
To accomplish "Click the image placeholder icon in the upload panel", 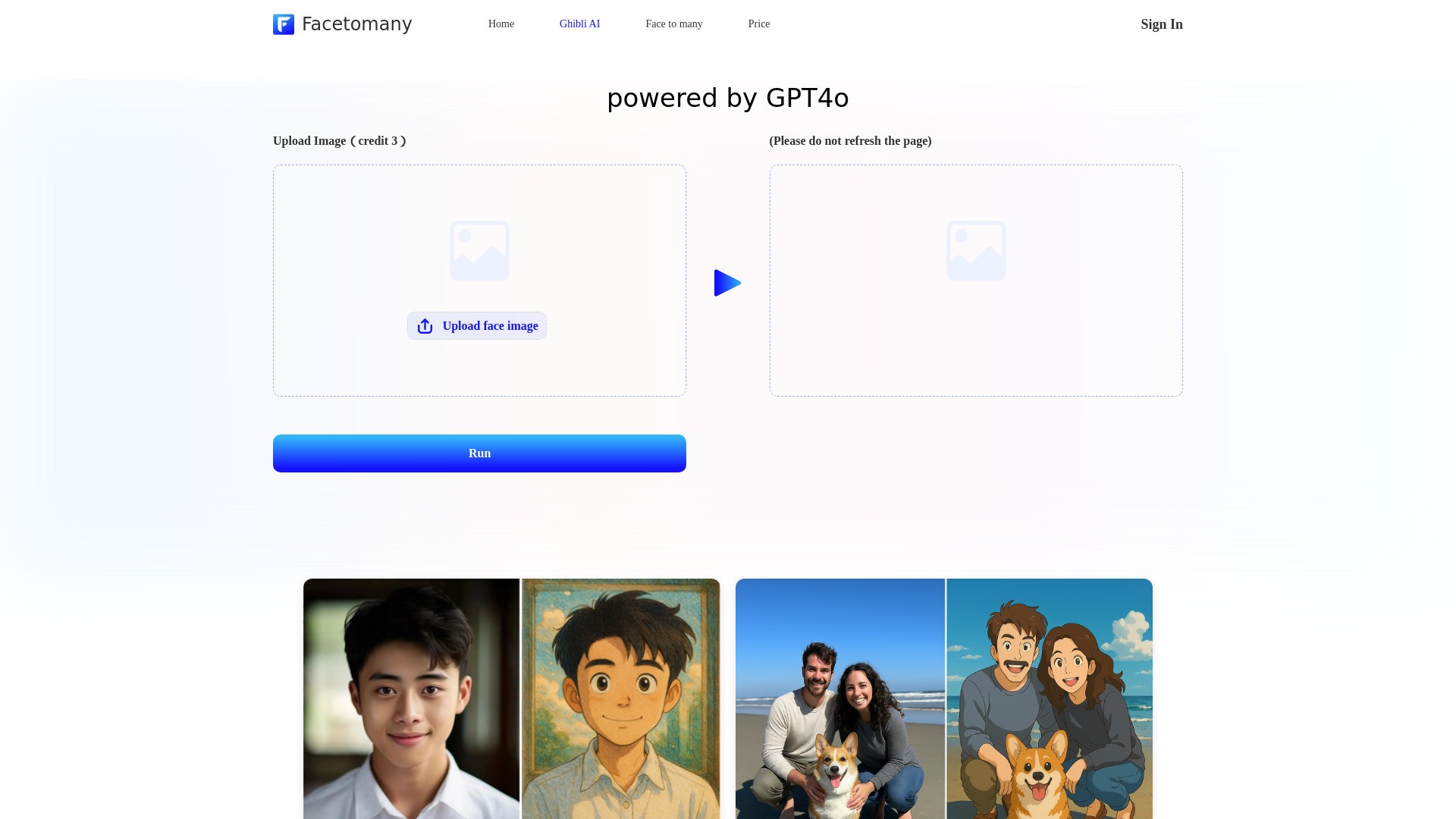I will 479,250.
